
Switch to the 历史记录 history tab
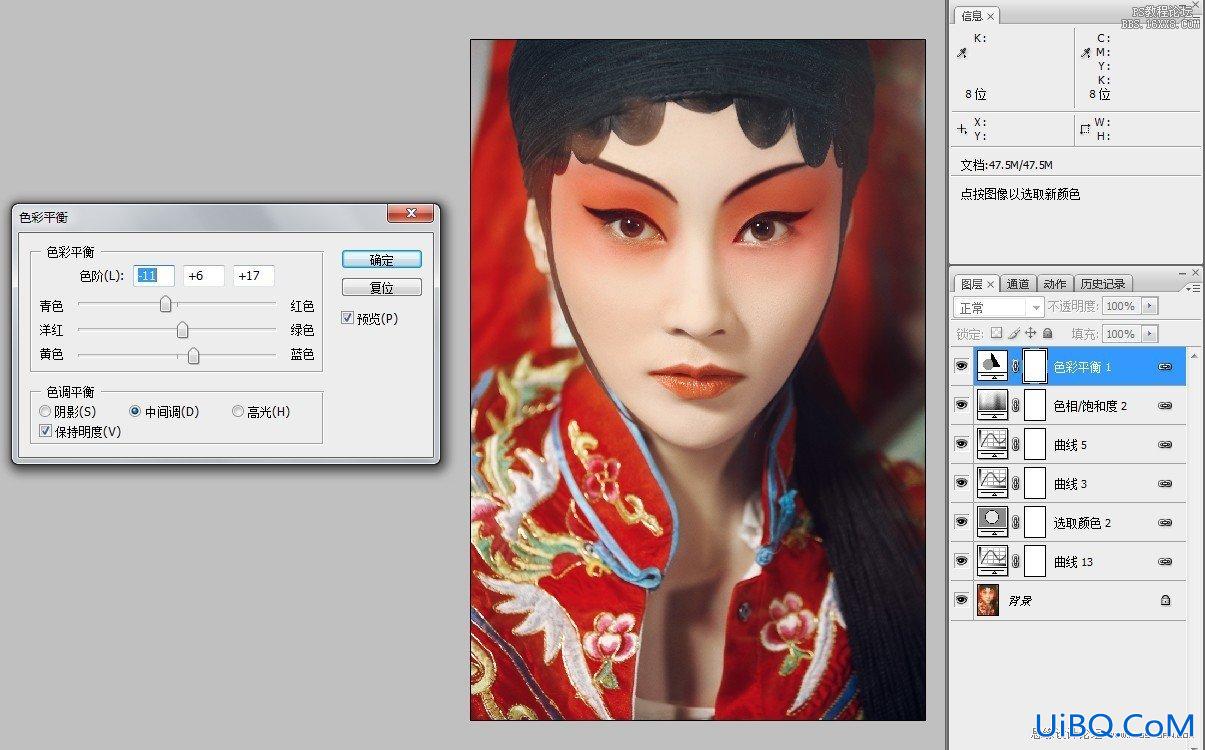click(1103, 284)
